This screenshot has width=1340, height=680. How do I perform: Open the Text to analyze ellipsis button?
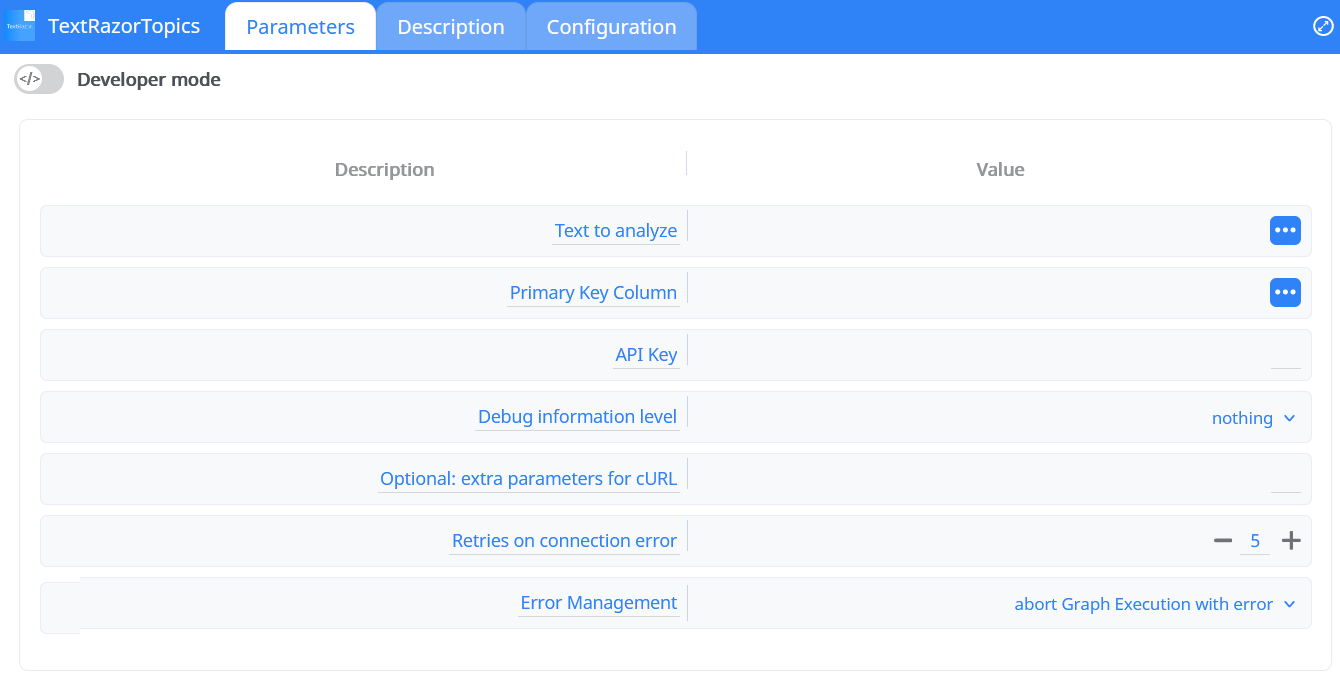(1285, 231)
